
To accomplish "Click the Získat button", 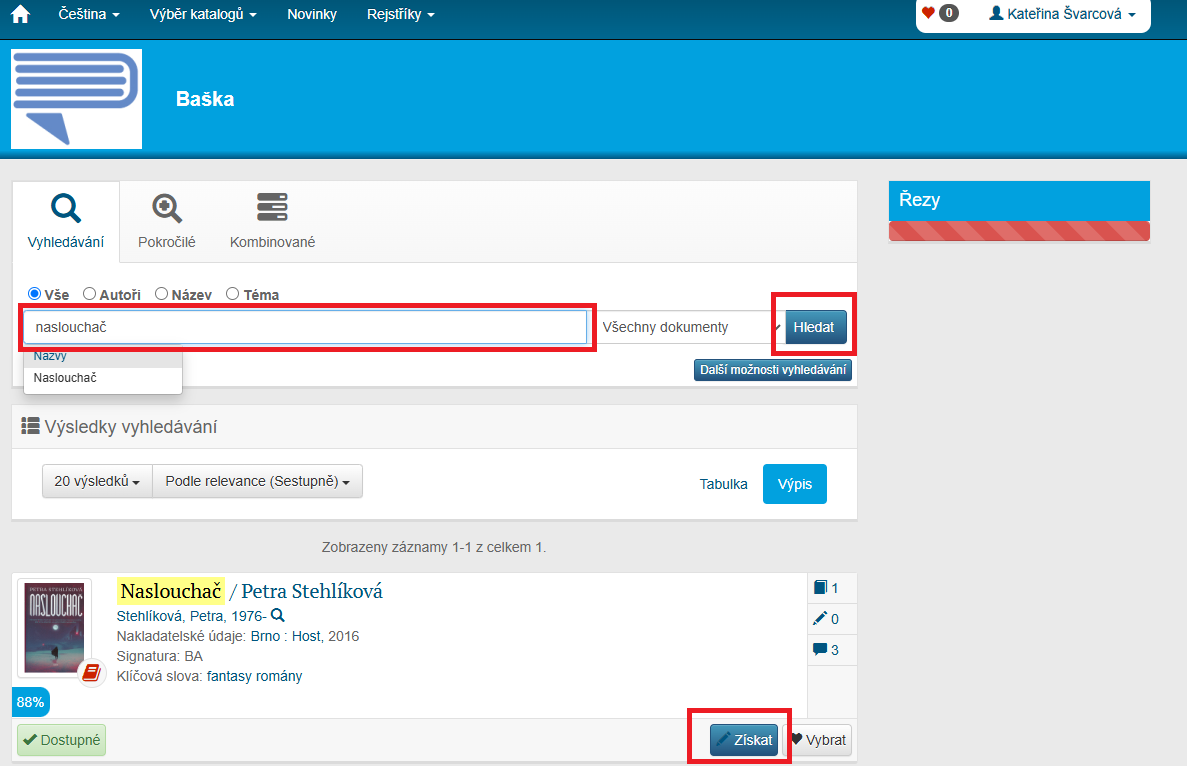I will (743, 740).
